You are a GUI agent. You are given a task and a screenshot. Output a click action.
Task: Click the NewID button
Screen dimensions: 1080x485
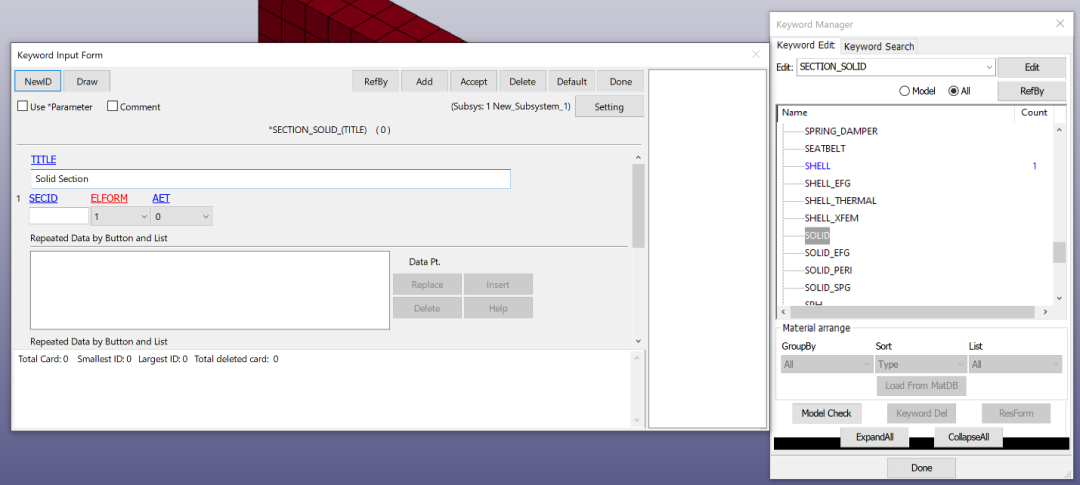pyautogui.click(x=38, y=81)
